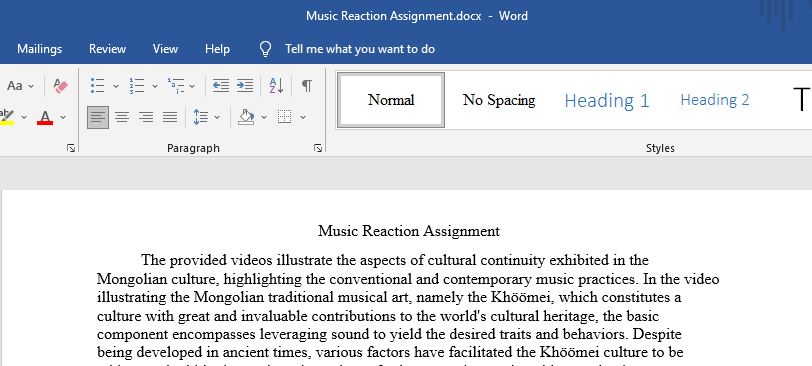
Task: Switch to the Review tab
Action: (107, 49)
